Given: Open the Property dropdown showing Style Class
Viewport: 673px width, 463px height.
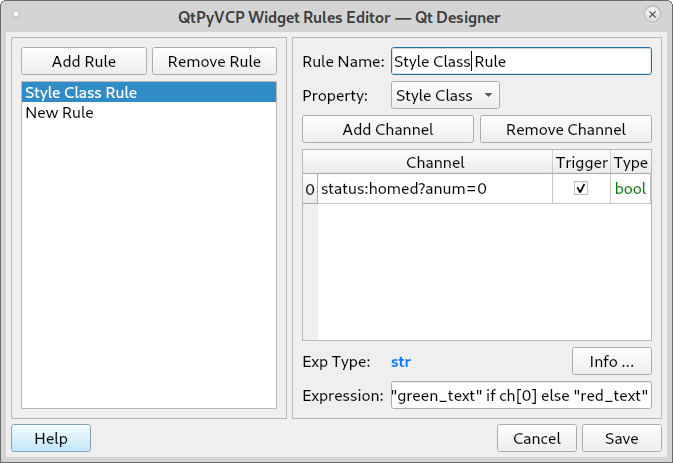Looking at the screenshot, I should point(445,95).
